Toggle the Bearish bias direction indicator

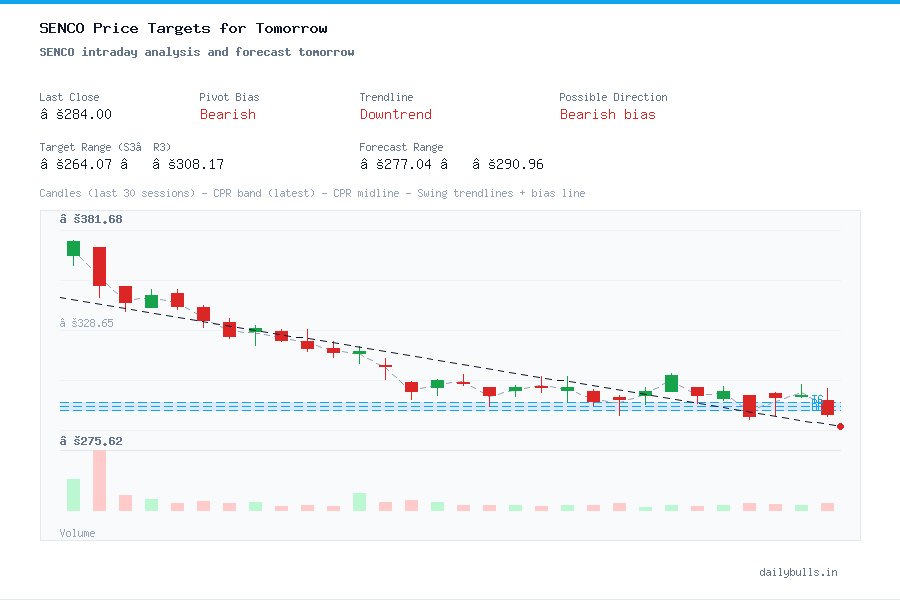point(608,115)
